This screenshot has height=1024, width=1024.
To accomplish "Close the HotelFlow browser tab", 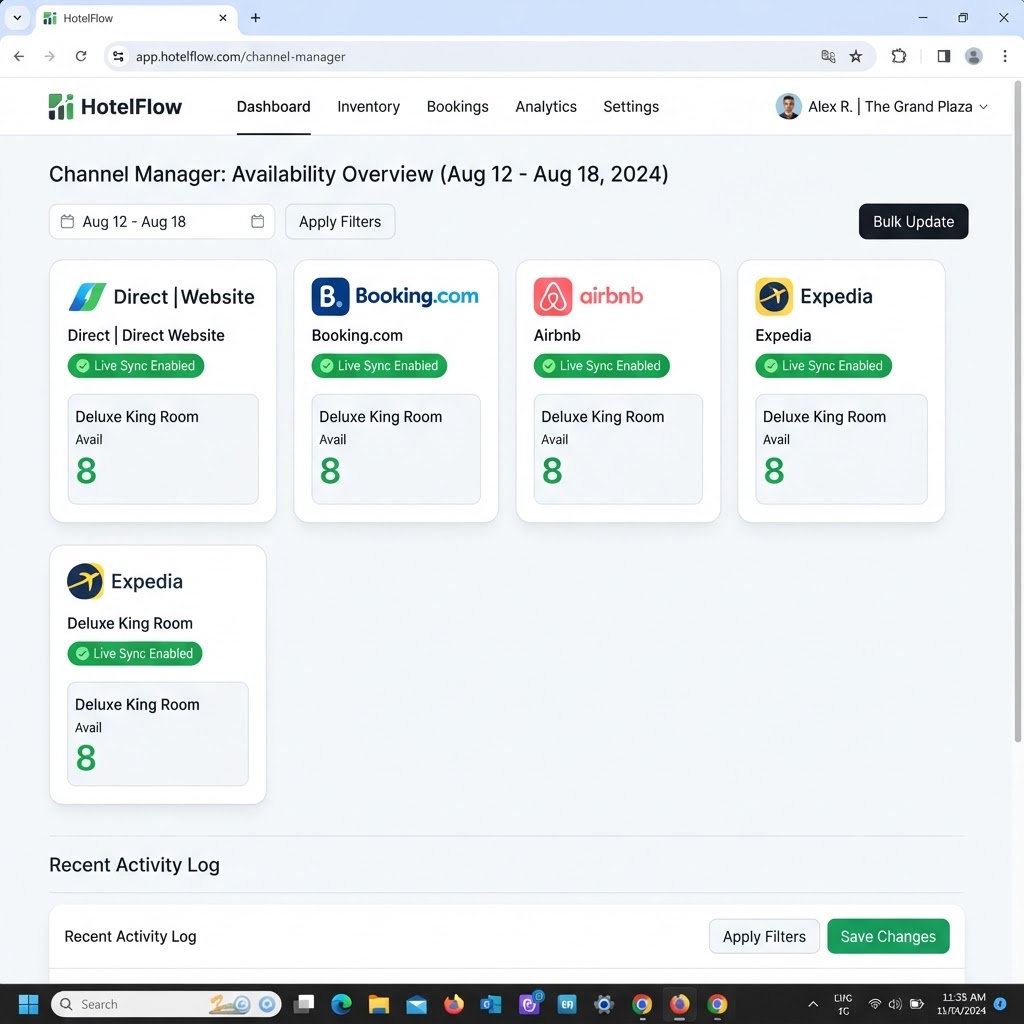I will tap(223, 18).
